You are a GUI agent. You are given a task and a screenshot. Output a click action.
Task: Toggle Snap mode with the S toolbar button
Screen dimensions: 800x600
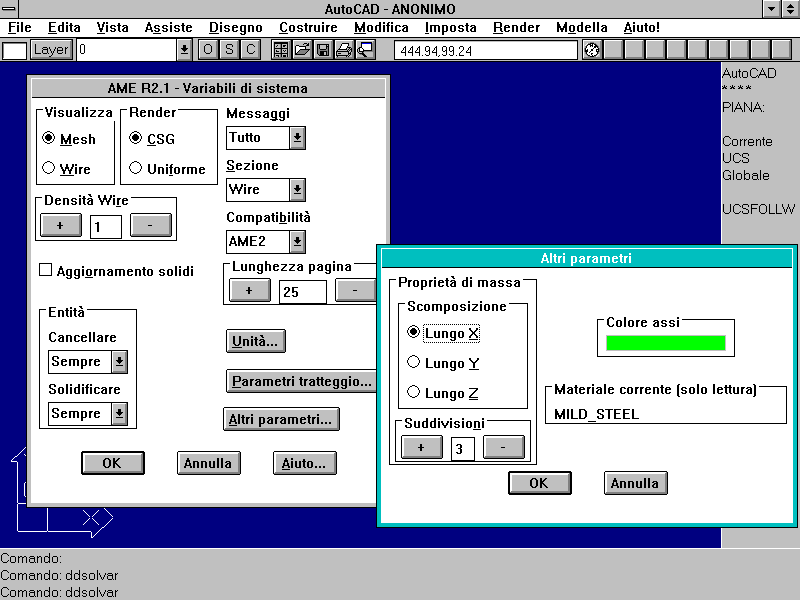tap(229, 50)
